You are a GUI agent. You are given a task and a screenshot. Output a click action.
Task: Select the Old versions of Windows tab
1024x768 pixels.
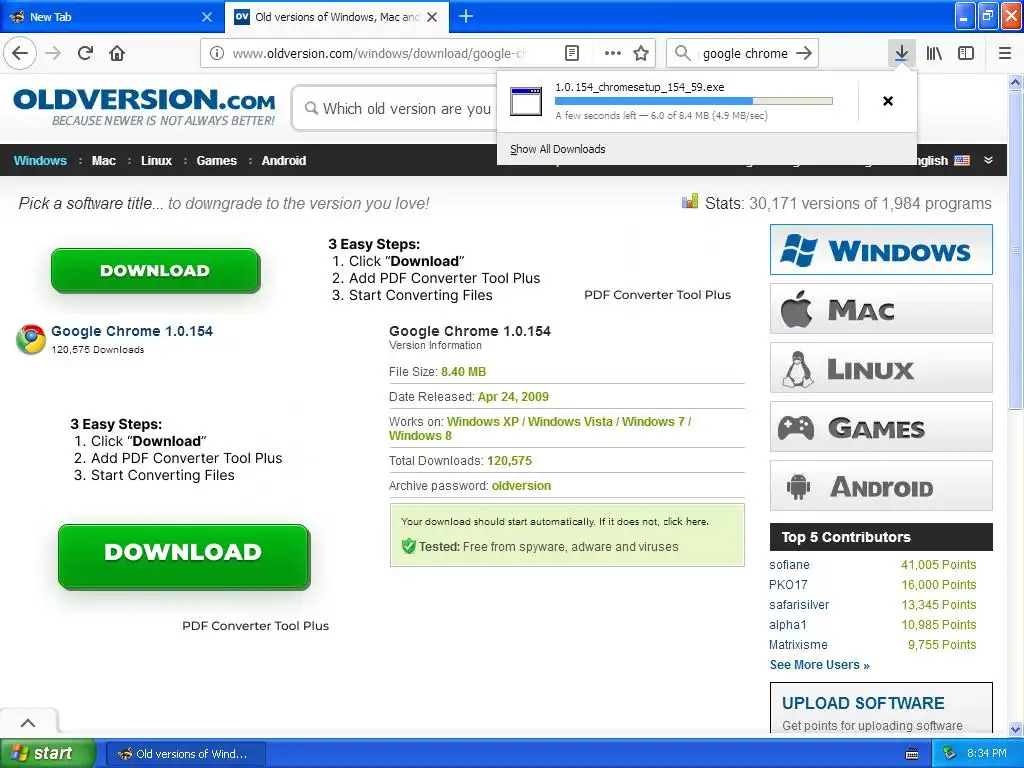336,17
